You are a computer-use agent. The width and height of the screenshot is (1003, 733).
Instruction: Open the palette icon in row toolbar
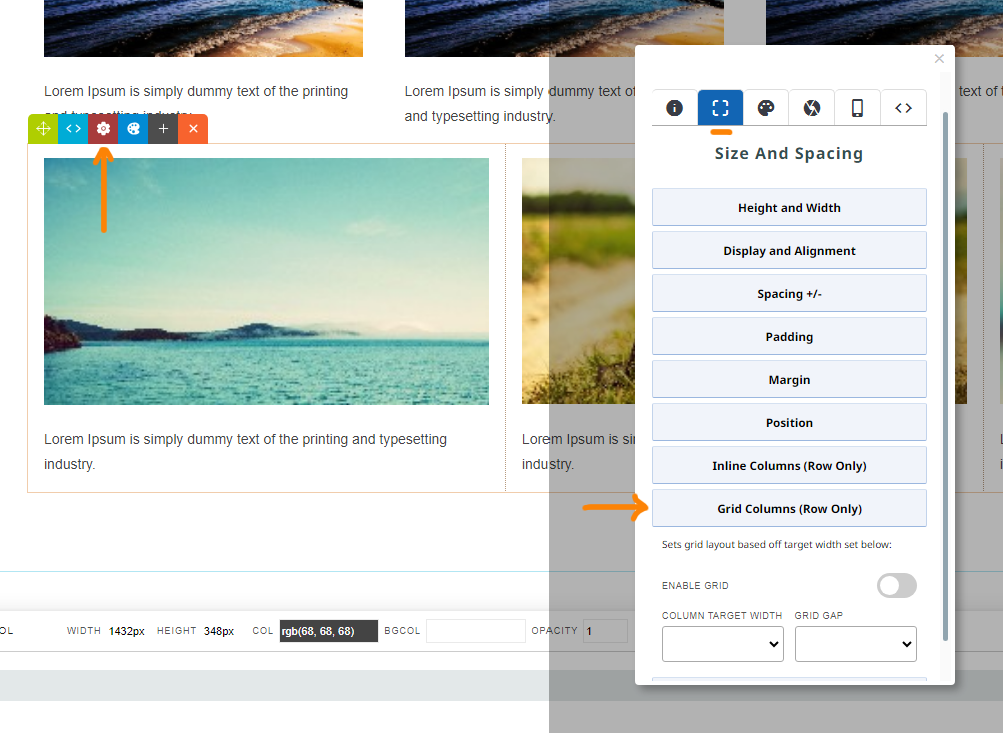point(133,129)
